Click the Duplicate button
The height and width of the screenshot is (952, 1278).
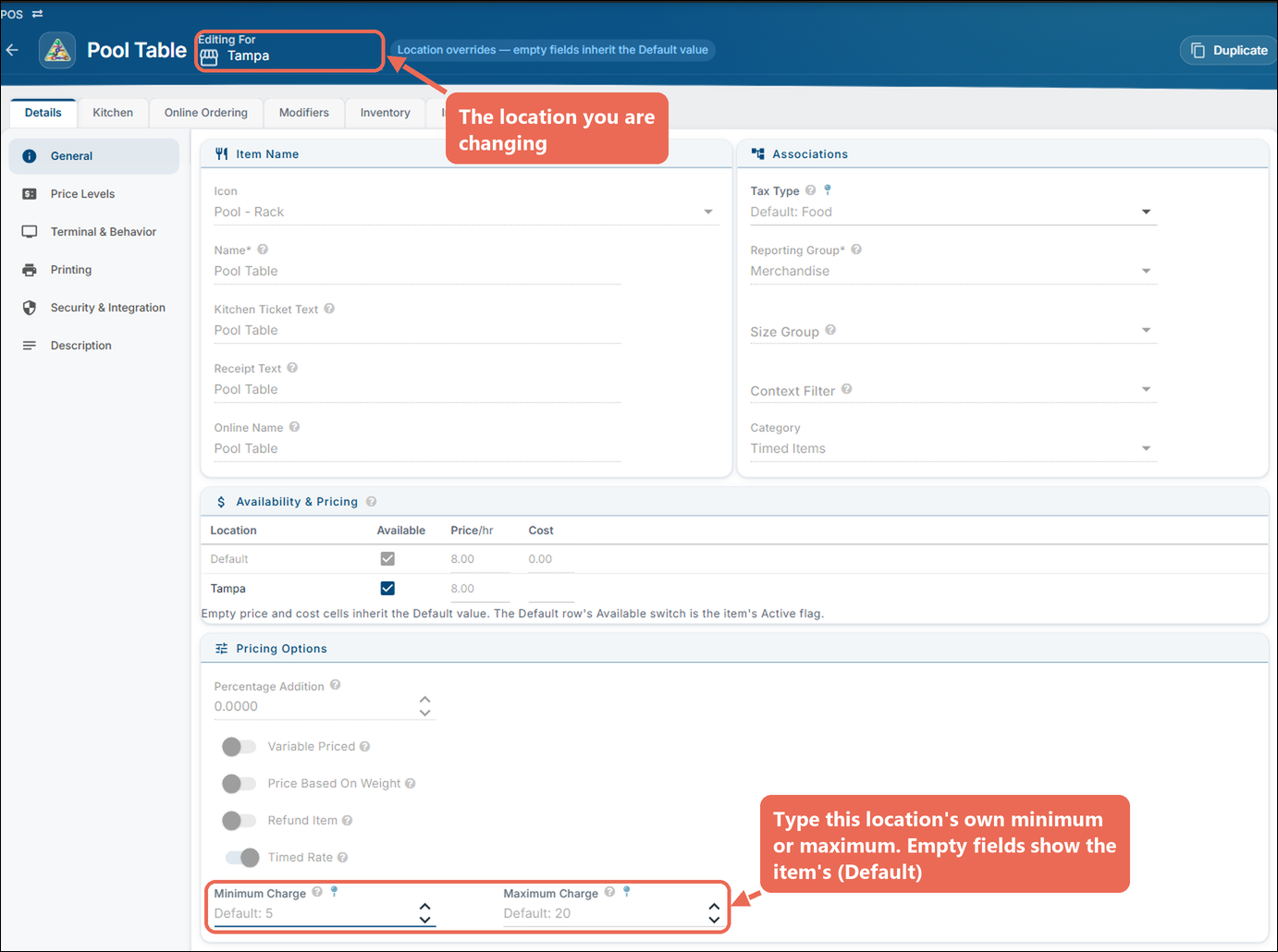[1229, 50]
